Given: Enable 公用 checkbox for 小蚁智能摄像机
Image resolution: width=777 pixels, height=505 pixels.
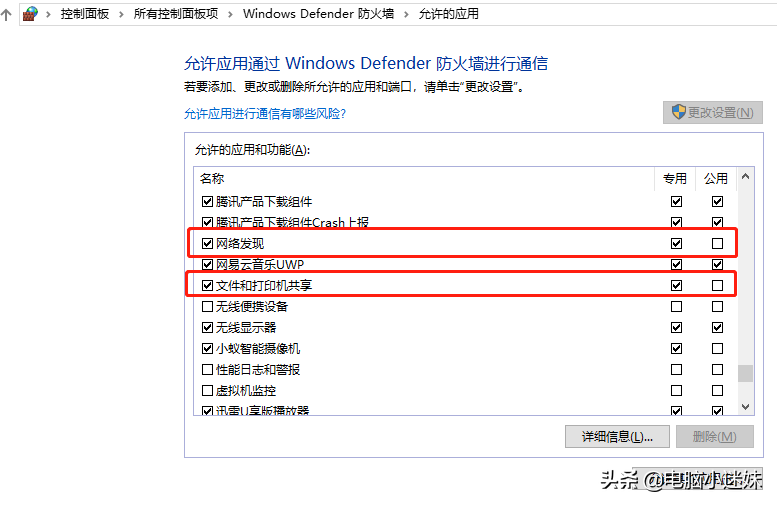Looking at the screenshot, I should (717, 348).
